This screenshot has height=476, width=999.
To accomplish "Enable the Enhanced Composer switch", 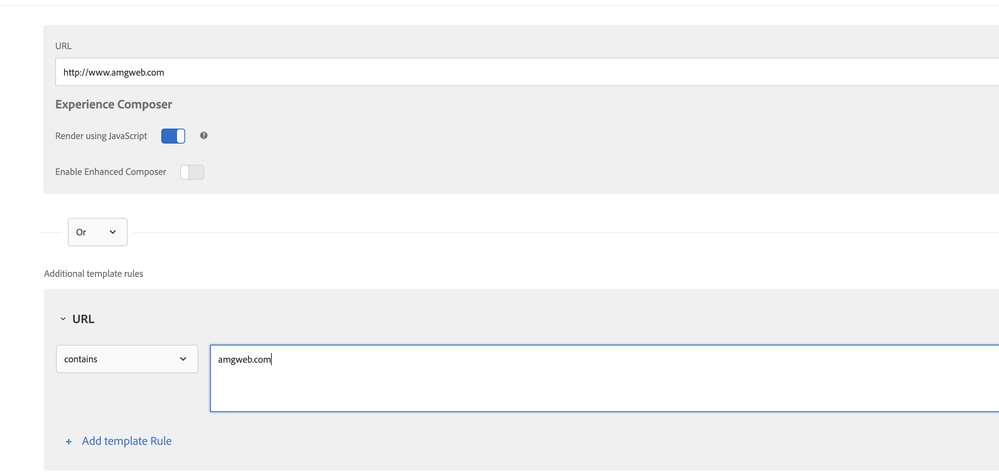I will [192, 172].
